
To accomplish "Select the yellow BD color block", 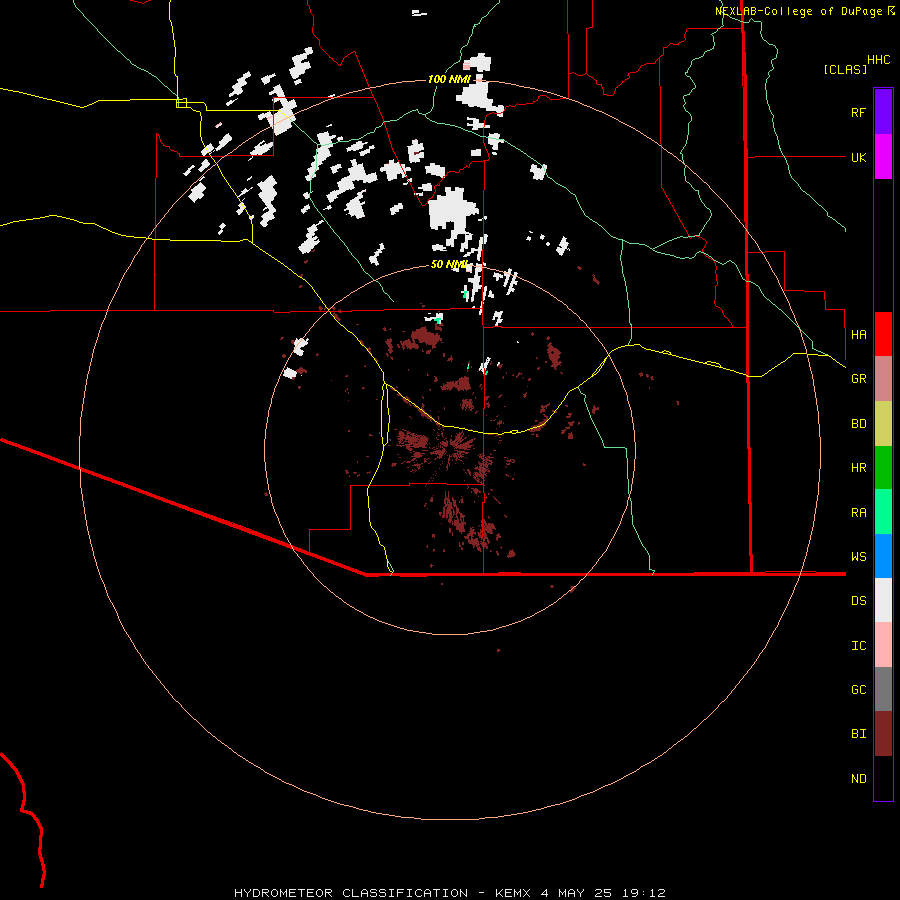I will click(883, 423).
